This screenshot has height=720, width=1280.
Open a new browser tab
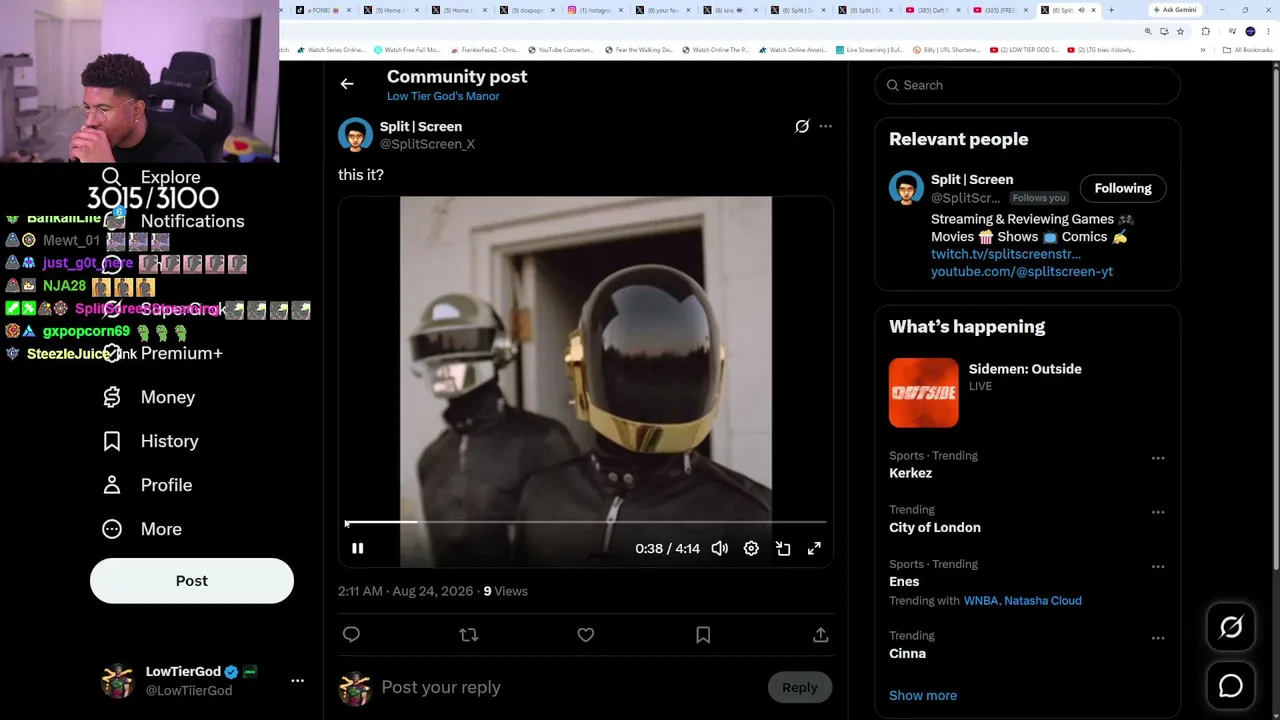coord(1111,10)
